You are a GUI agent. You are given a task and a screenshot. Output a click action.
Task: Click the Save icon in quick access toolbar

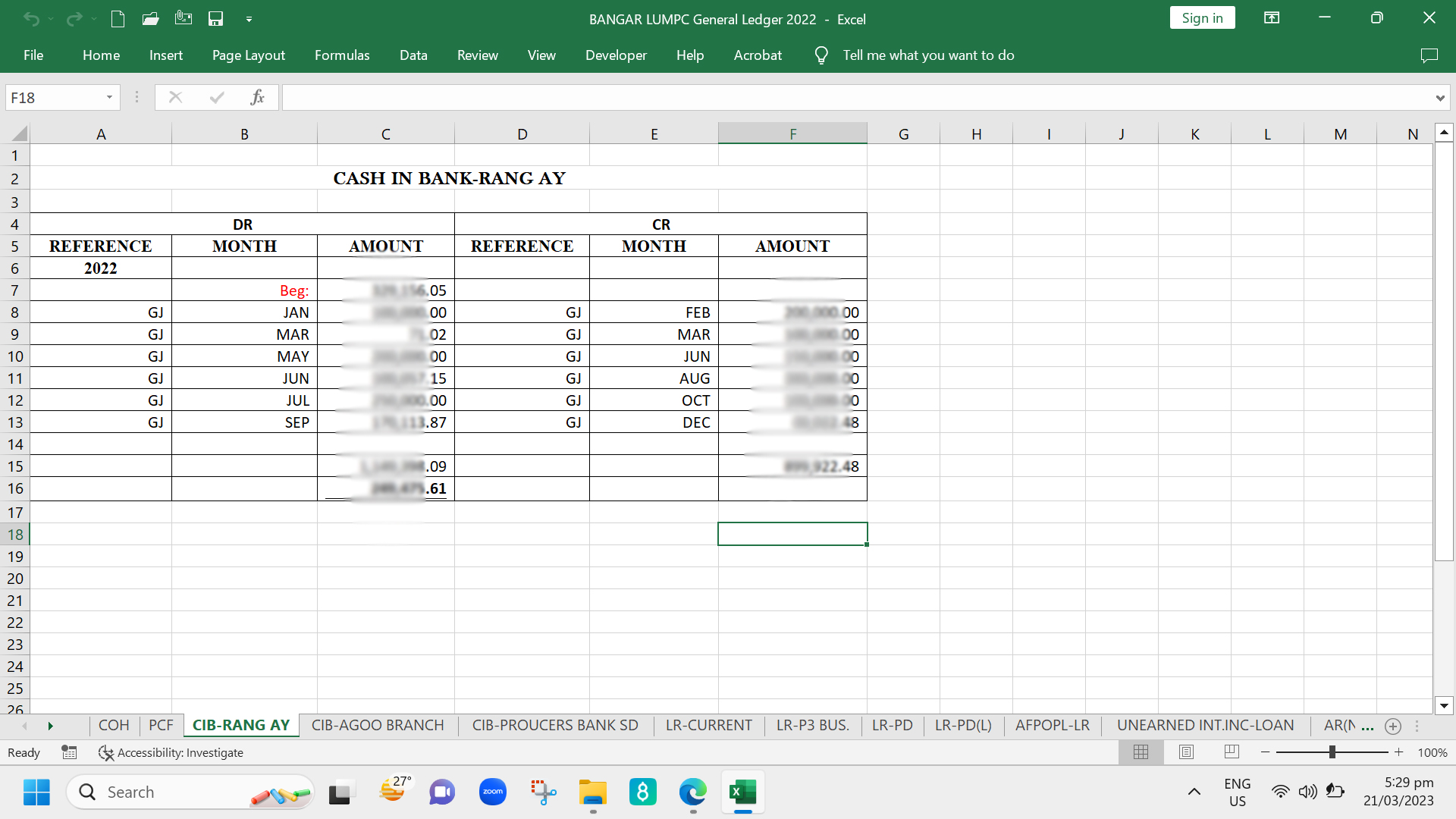point(216,19)
